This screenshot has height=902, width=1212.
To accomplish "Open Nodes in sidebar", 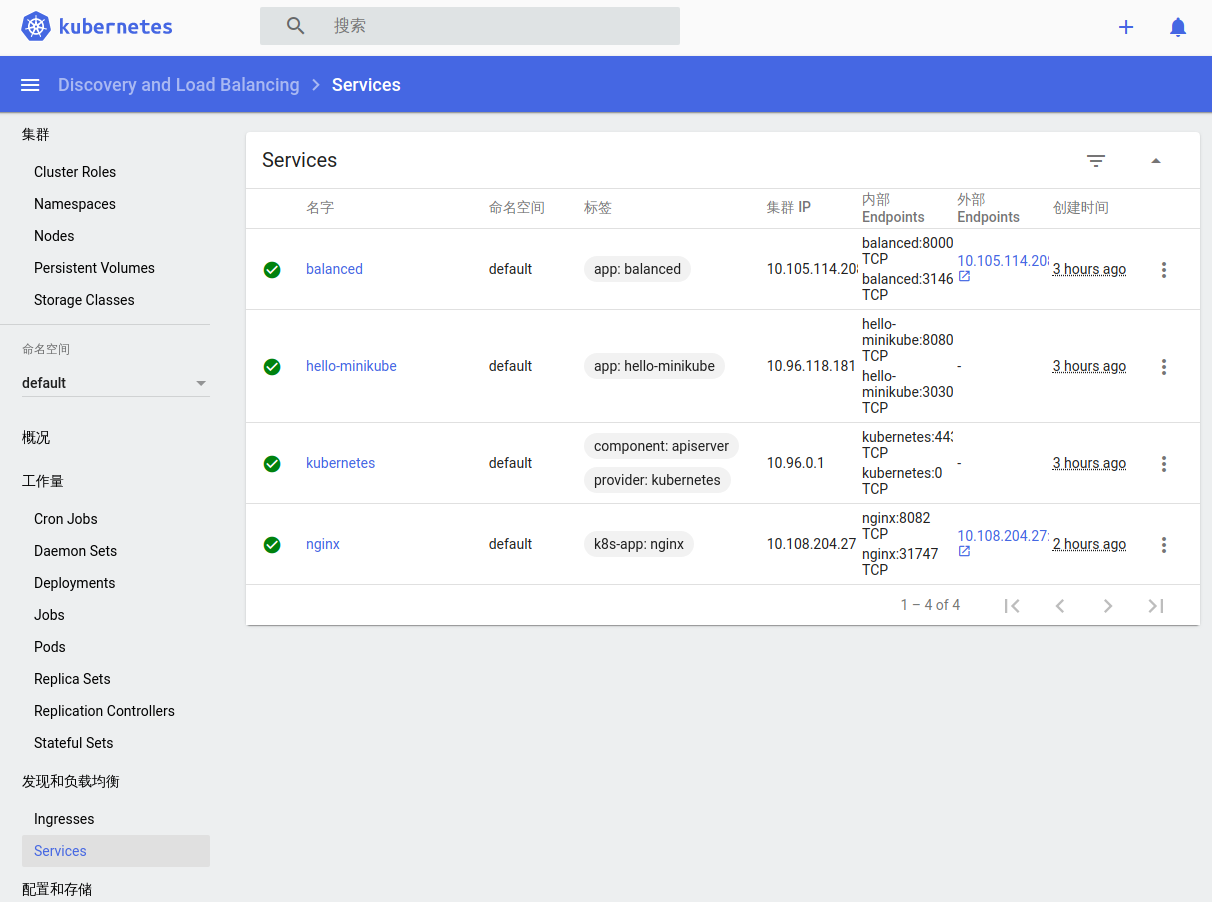I will point(54,236).
